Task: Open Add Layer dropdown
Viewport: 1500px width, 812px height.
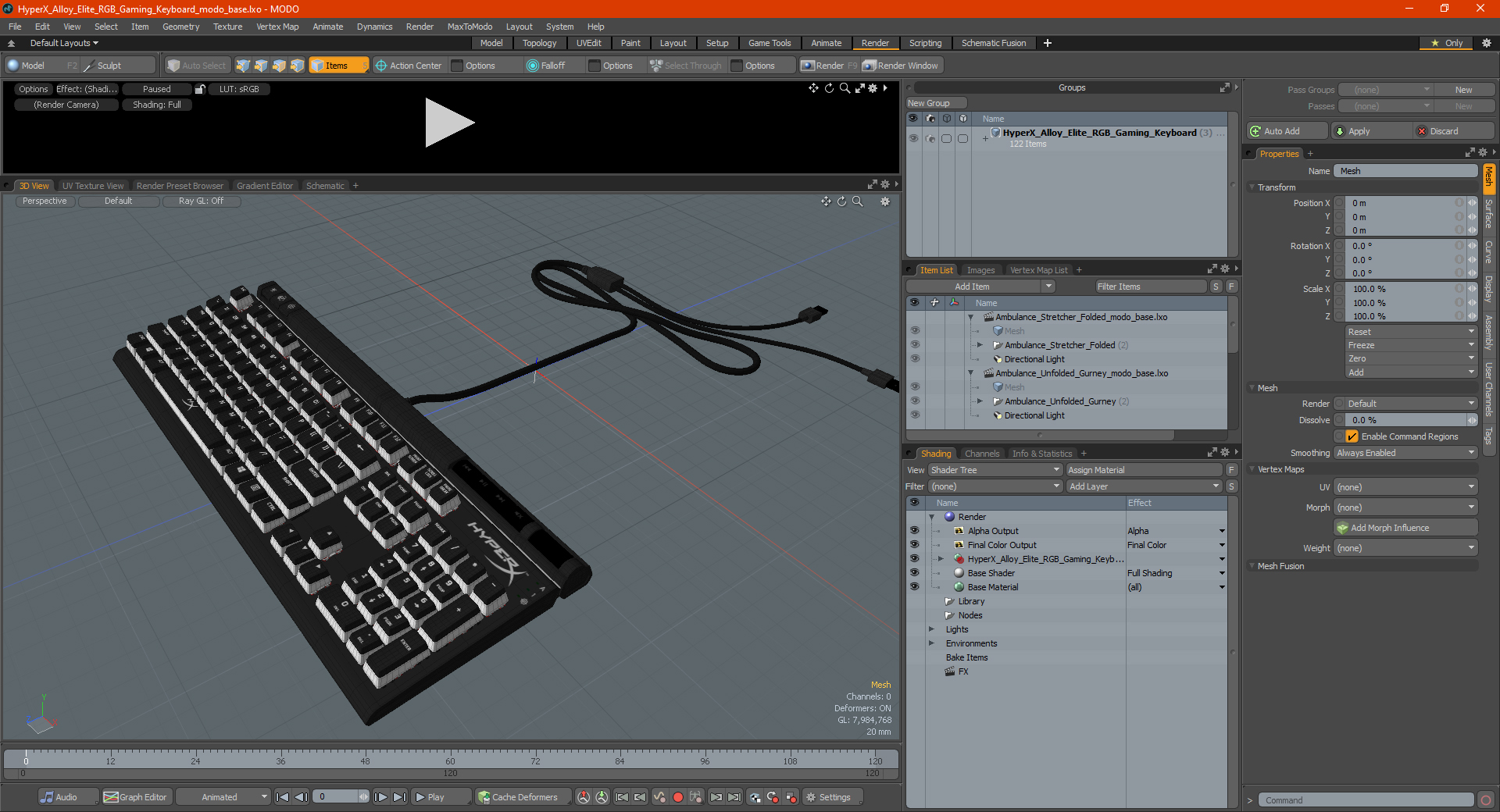Action: (x=1144, y=486)
